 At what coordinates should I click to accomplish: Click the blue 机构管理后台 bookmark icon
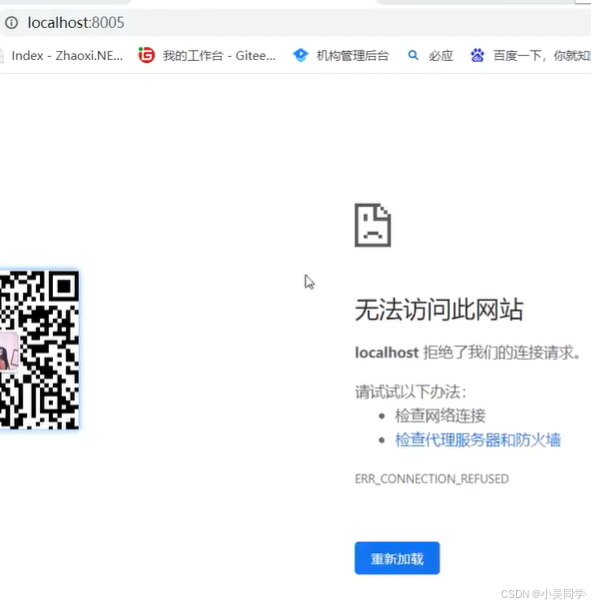300,56
